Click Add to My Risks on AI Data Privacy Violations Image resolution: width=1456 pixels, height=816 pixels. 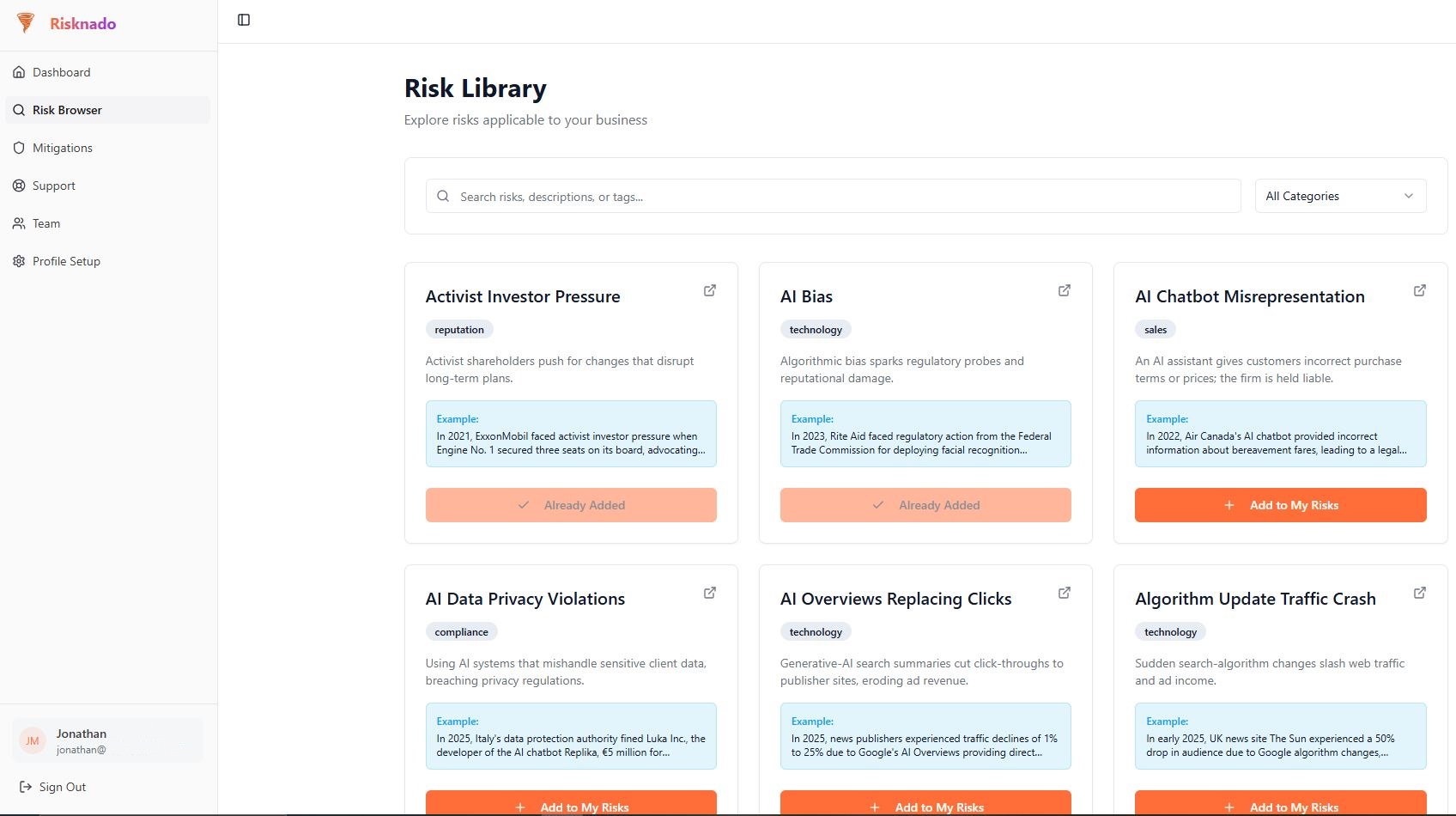pos(571,806)
